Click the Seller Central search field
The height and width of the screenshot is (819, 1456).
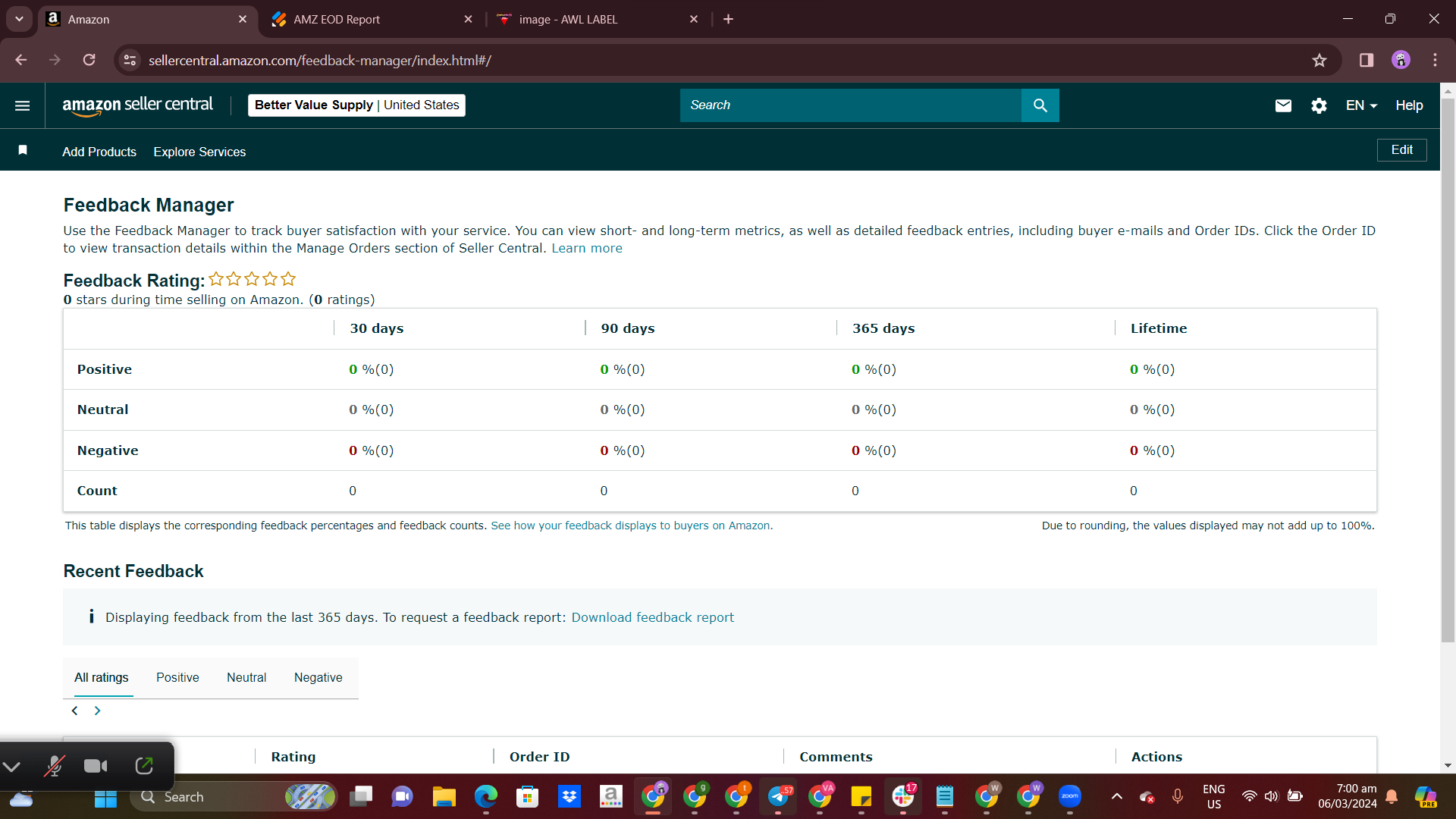click(851, 105)
